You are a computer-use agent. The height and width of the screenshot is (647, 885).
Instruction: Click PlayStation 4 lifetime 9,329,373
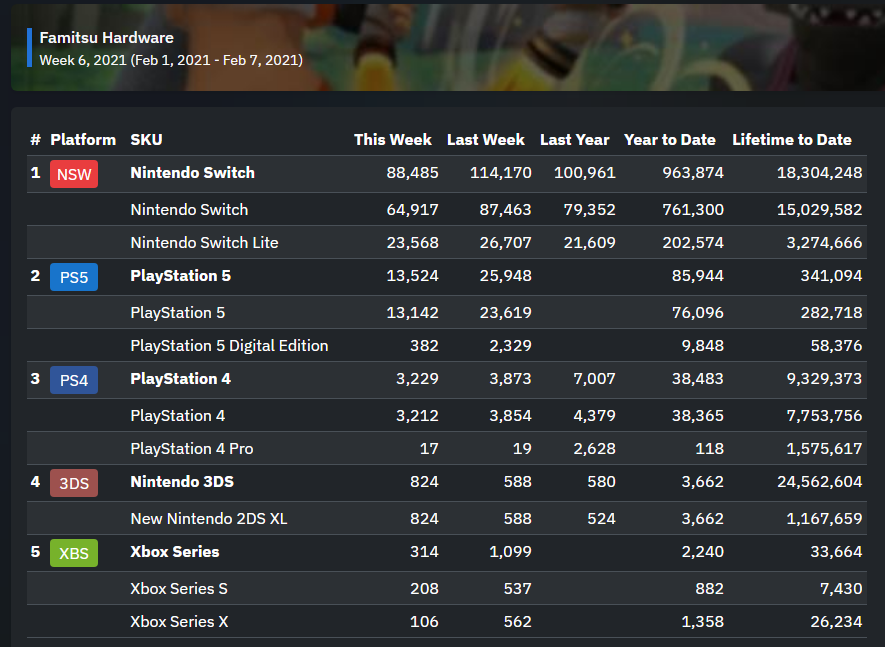pyautogui.click(x=825, y=379)
